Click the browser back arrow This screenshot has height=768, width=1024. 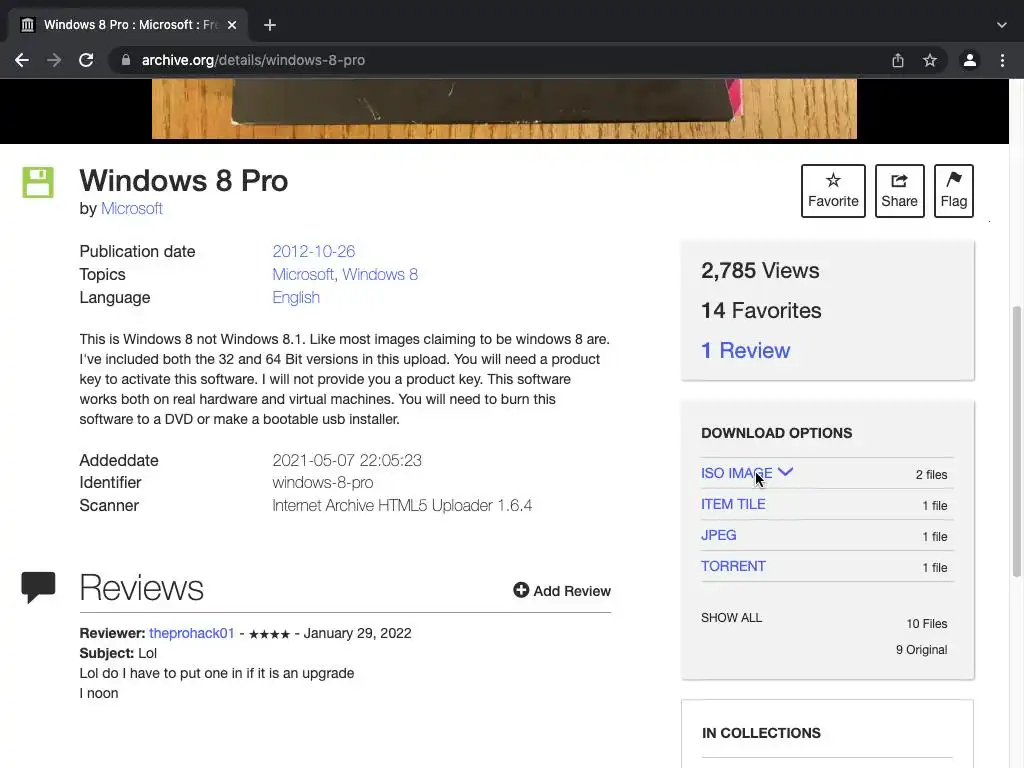(22, 60)
